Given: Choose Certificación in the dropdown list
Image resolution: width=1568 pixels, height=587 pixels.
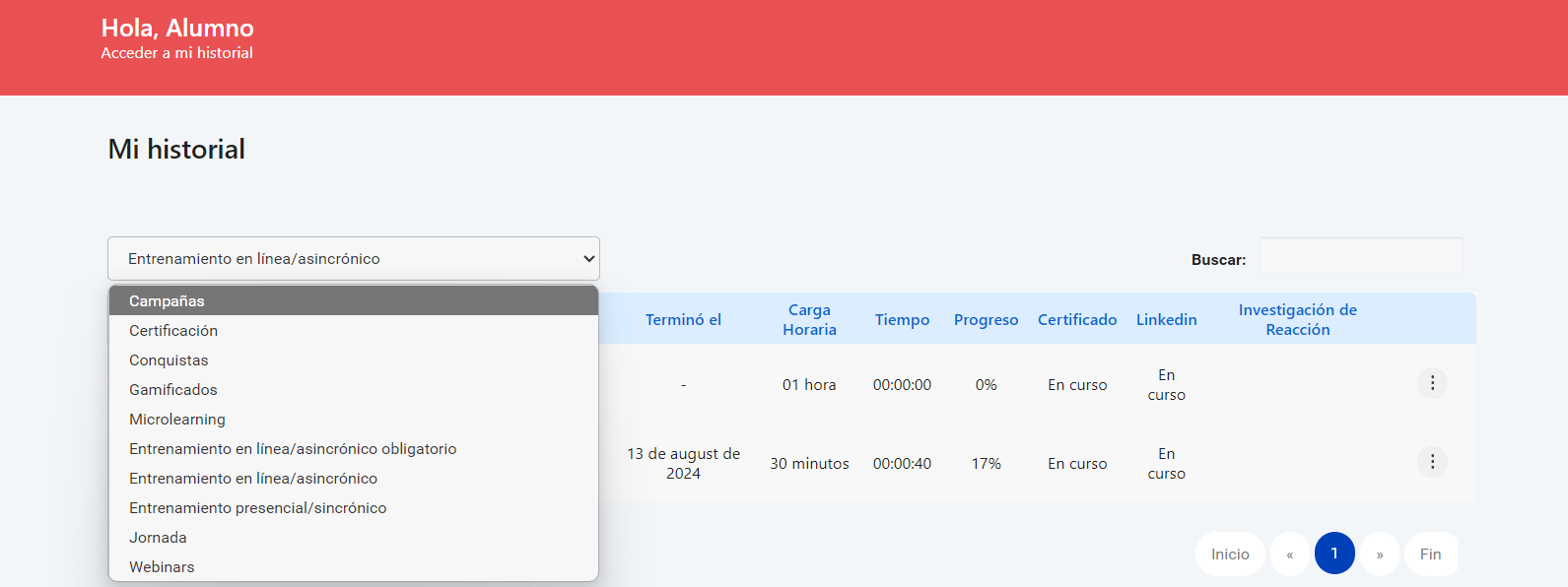Looking at the screenshot, I should 173,331.
